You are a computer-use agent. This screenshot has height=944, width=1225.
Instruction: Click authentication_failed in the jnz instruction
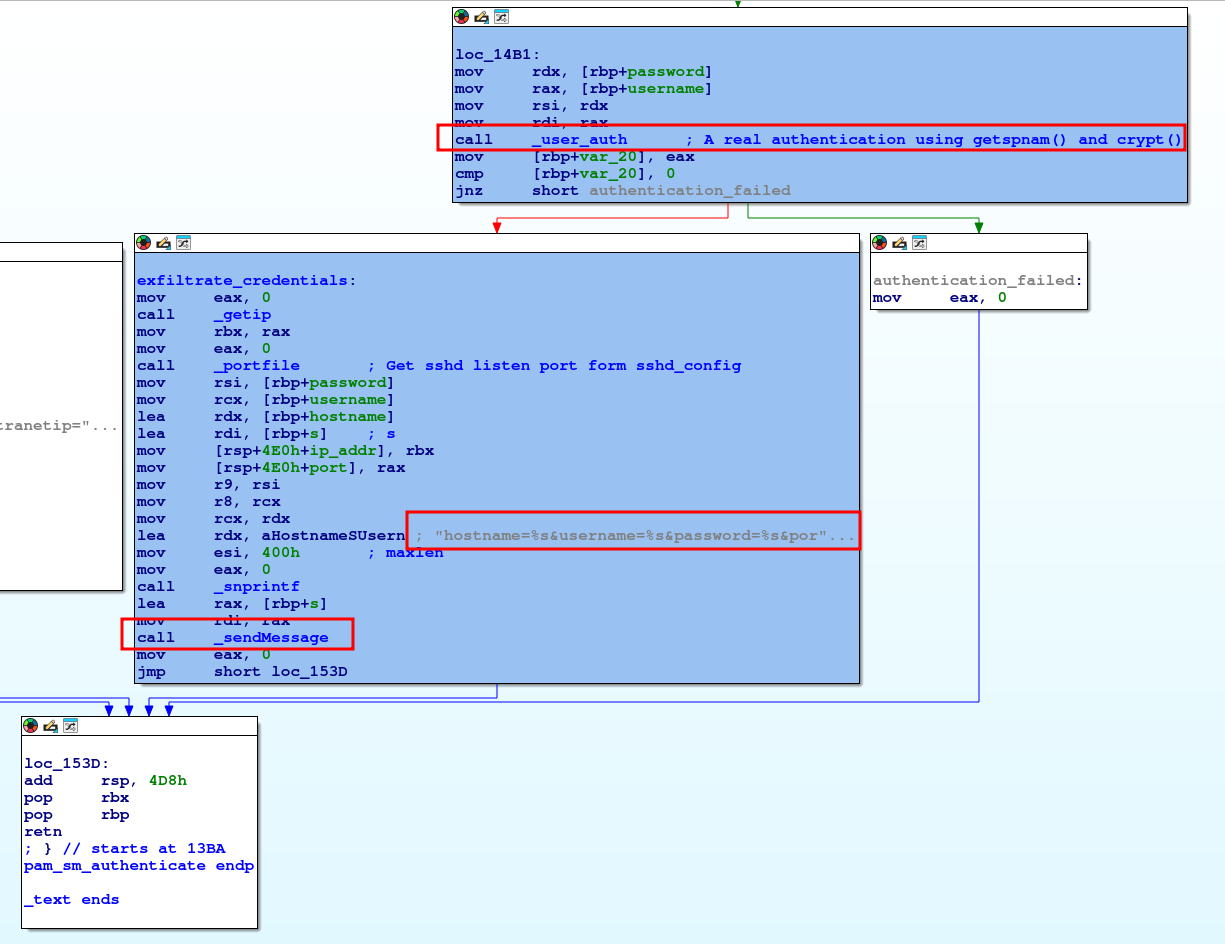pyautogui.click(x=690, y=191)
